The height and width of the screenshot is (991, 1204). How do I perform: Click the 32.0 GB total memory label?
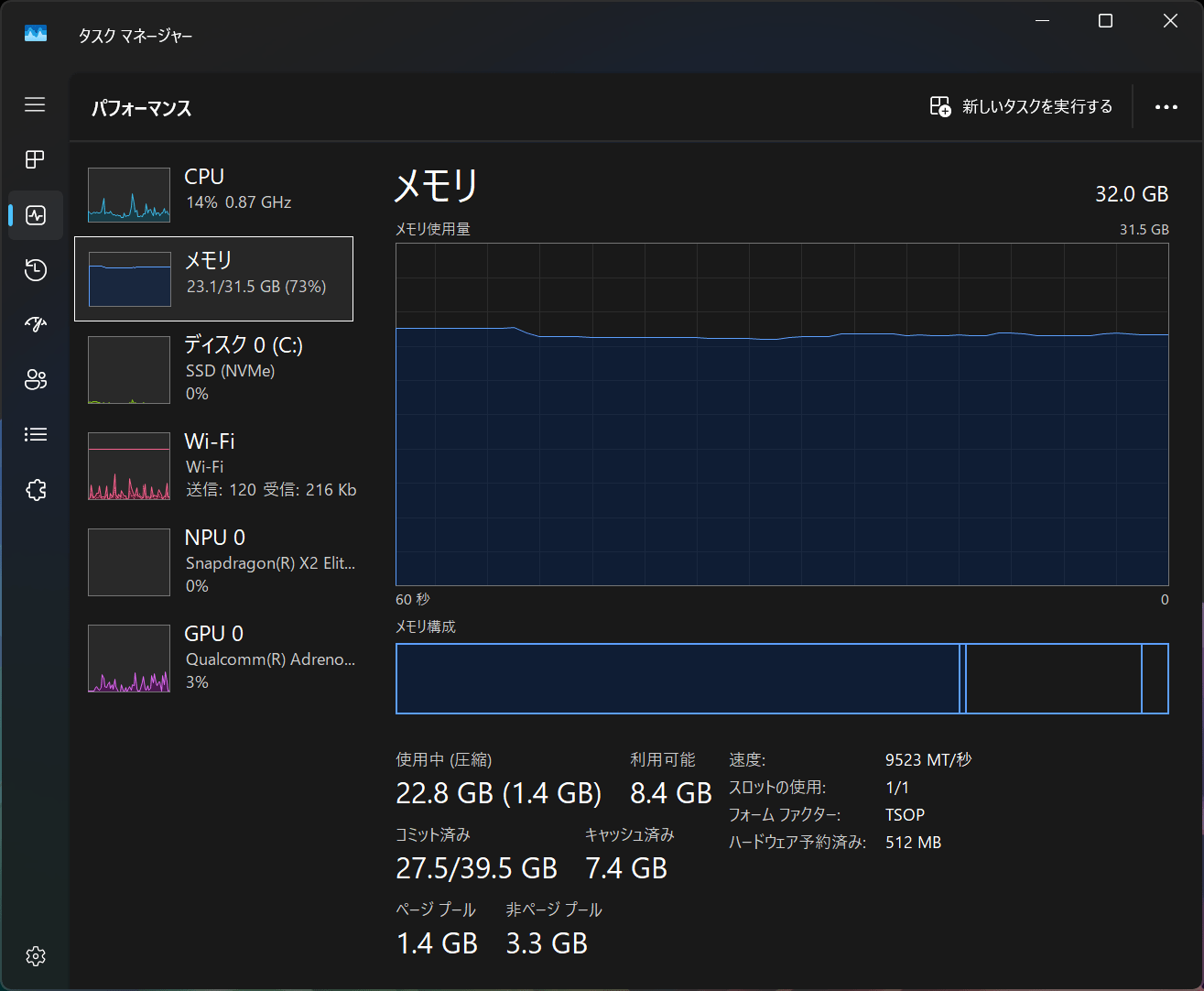1132,193
